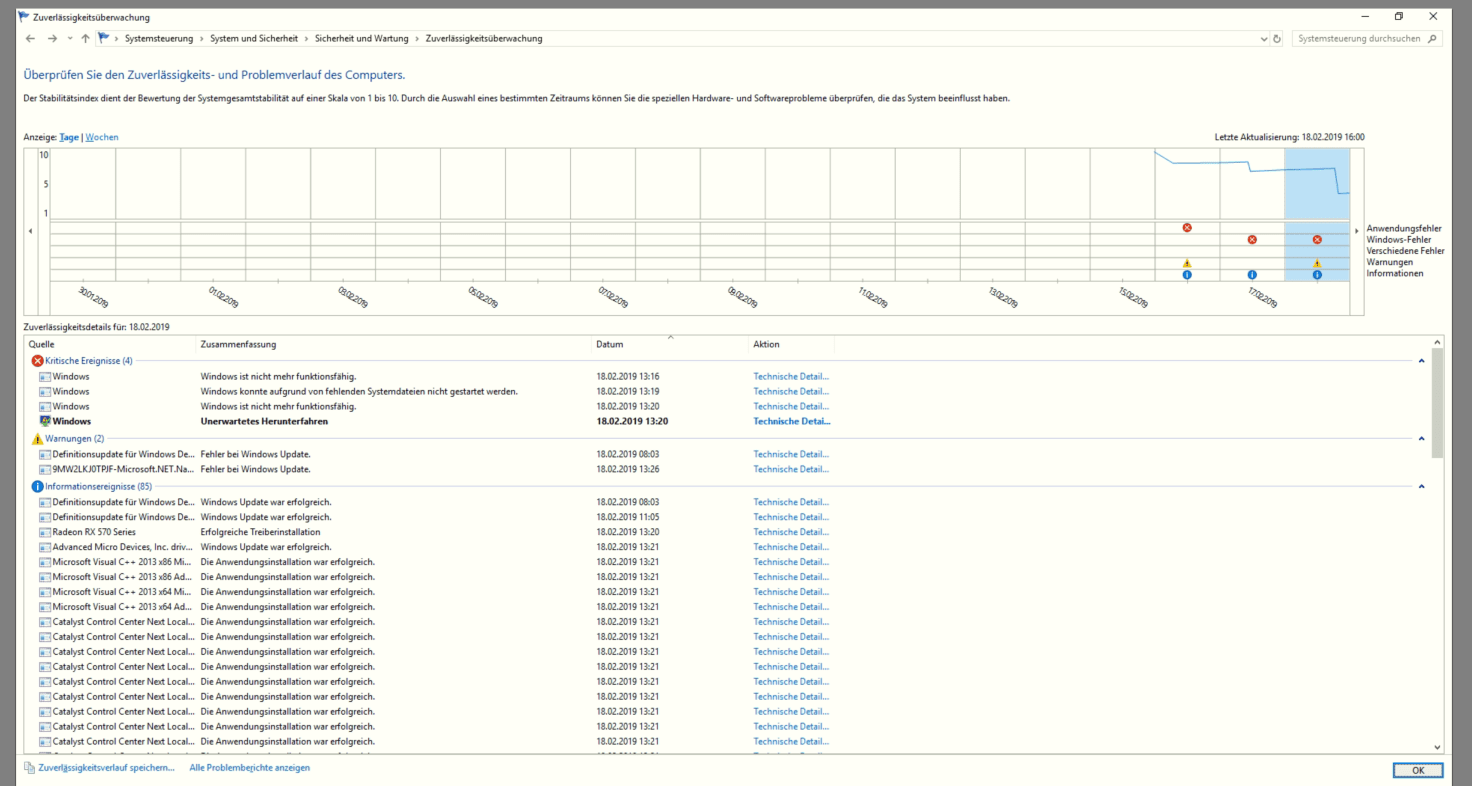Click the save-history document icon
1472x786 pixels.
(x=30, y=768)
